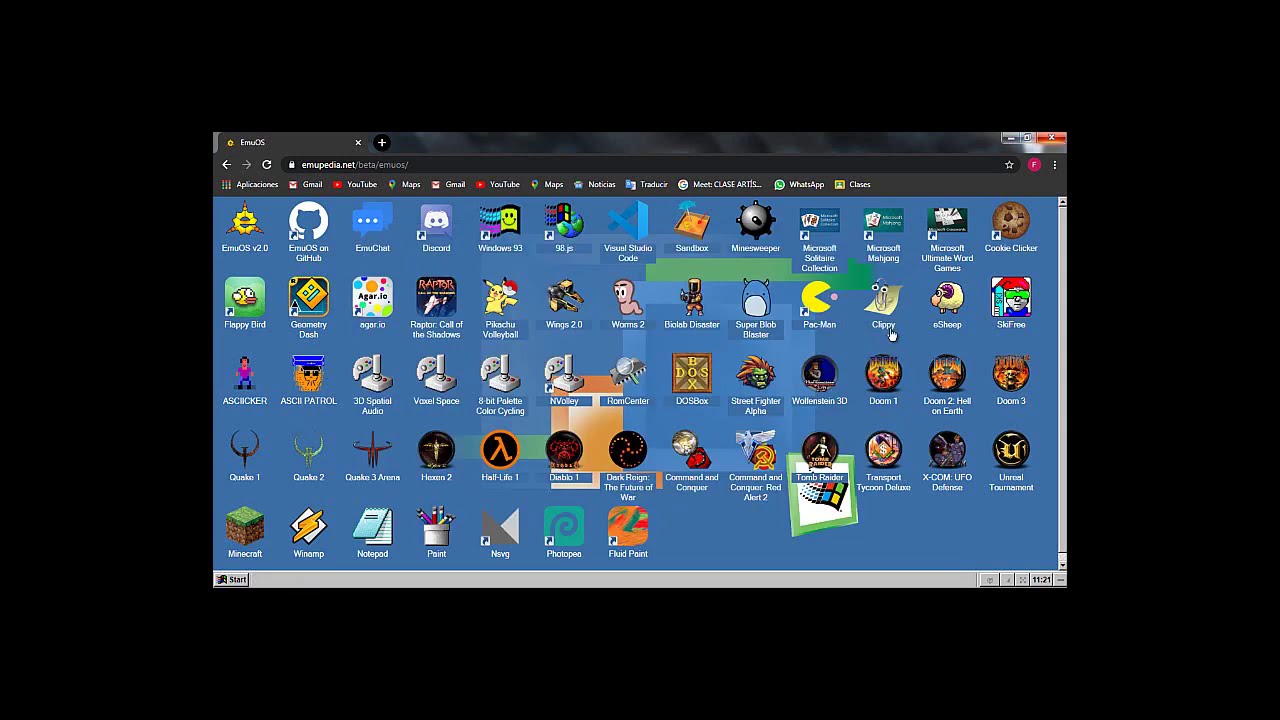Open the Hexen 2 icon

pyautogui.click(x=436, y=457)
